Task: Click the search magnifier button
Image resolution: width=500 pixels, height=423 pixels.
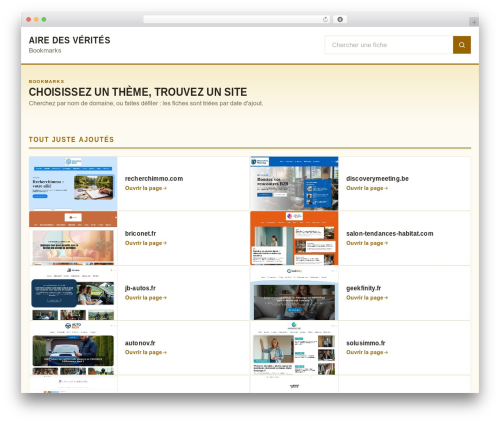Action: click(462, 45)
